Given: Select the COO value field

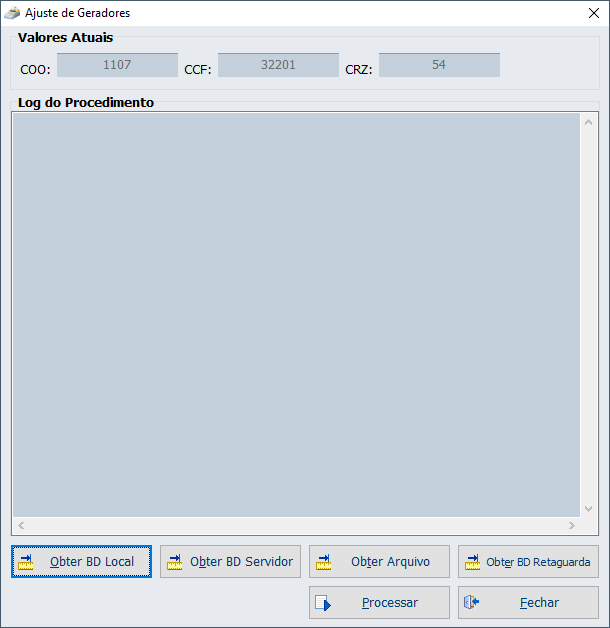Looking at the screenshot, I should 117,65.
